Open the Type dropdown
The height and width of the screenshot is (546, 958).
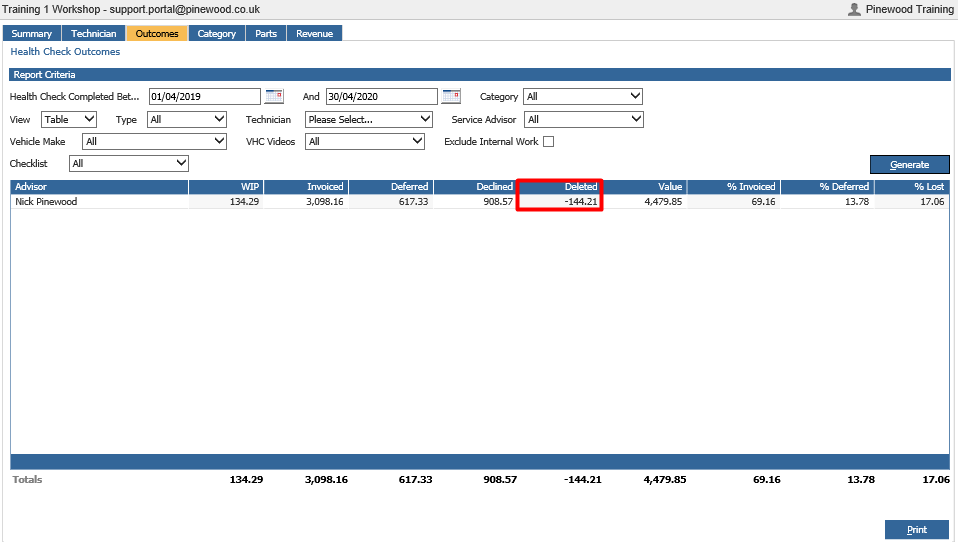[187, 119]
